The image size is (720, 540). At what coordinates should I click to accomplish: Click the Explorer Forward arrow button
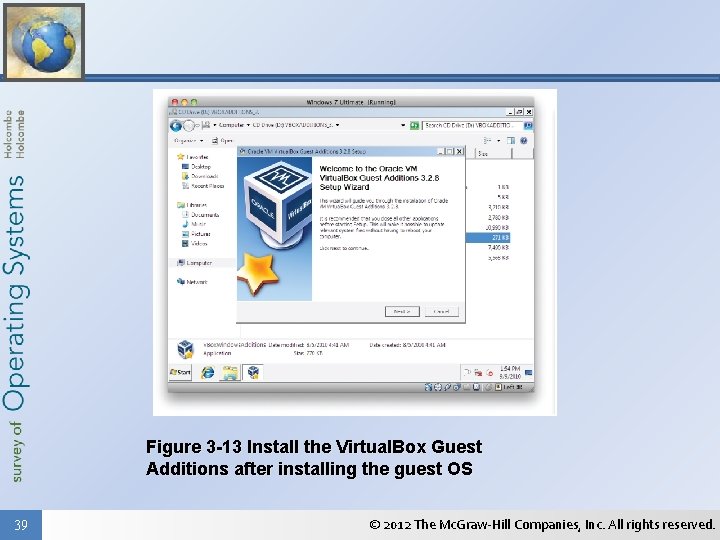[189, 125]
